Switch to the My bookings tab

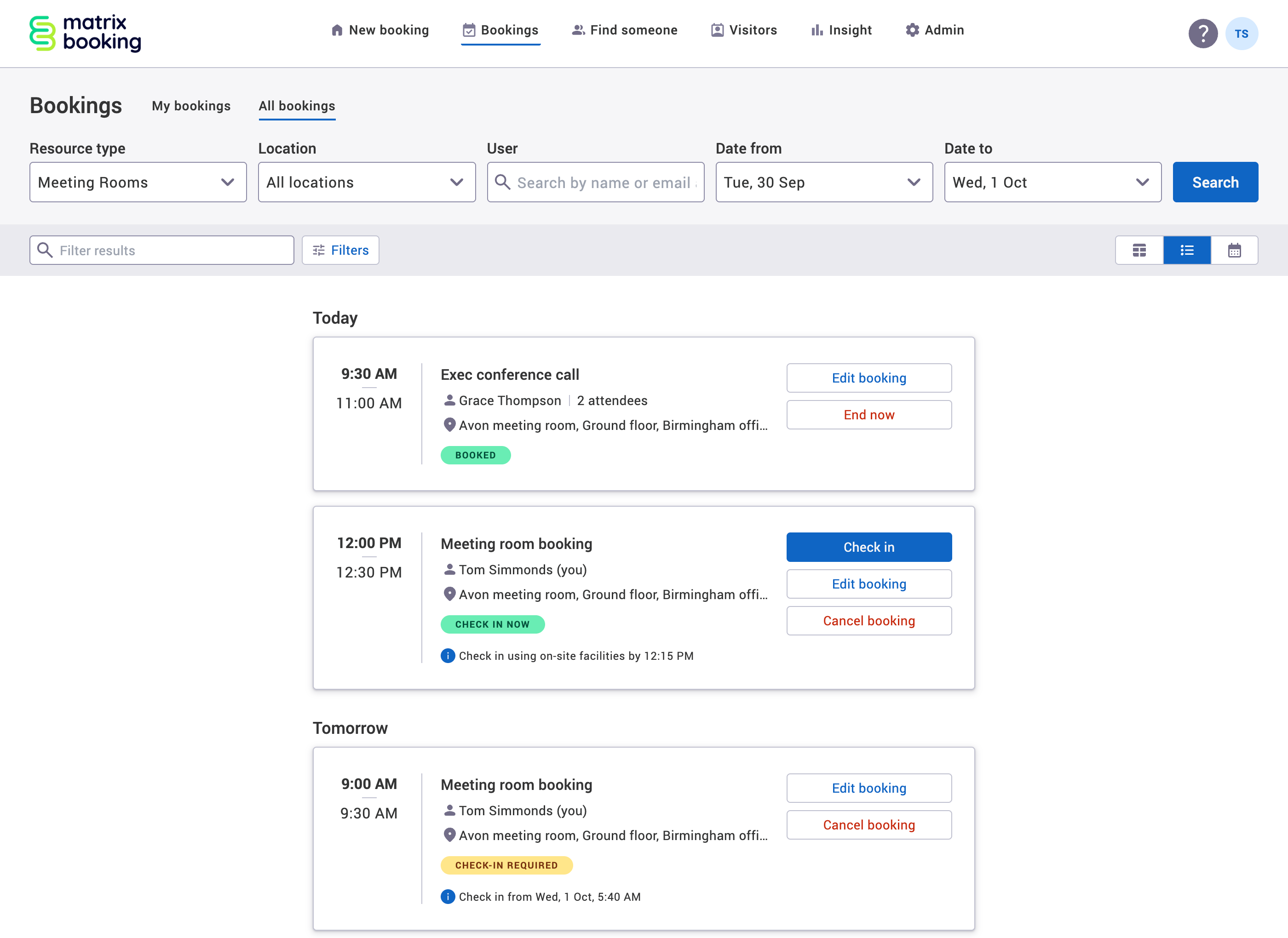point(191,106)
